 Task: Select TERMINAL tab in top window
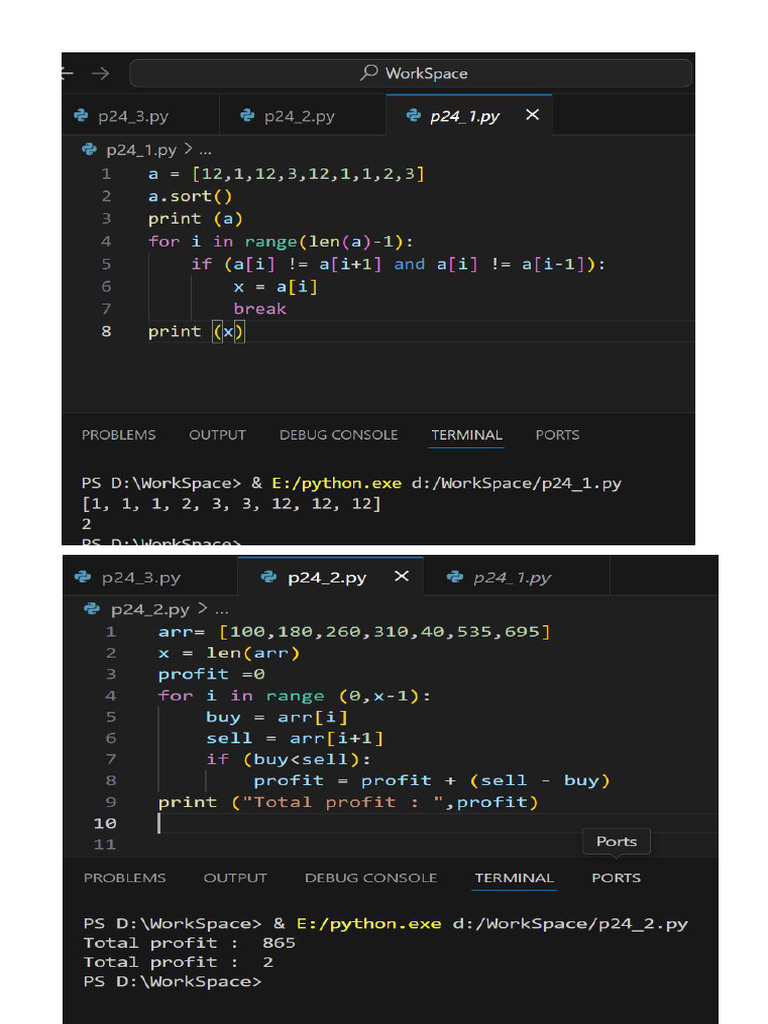coord(466,435)
